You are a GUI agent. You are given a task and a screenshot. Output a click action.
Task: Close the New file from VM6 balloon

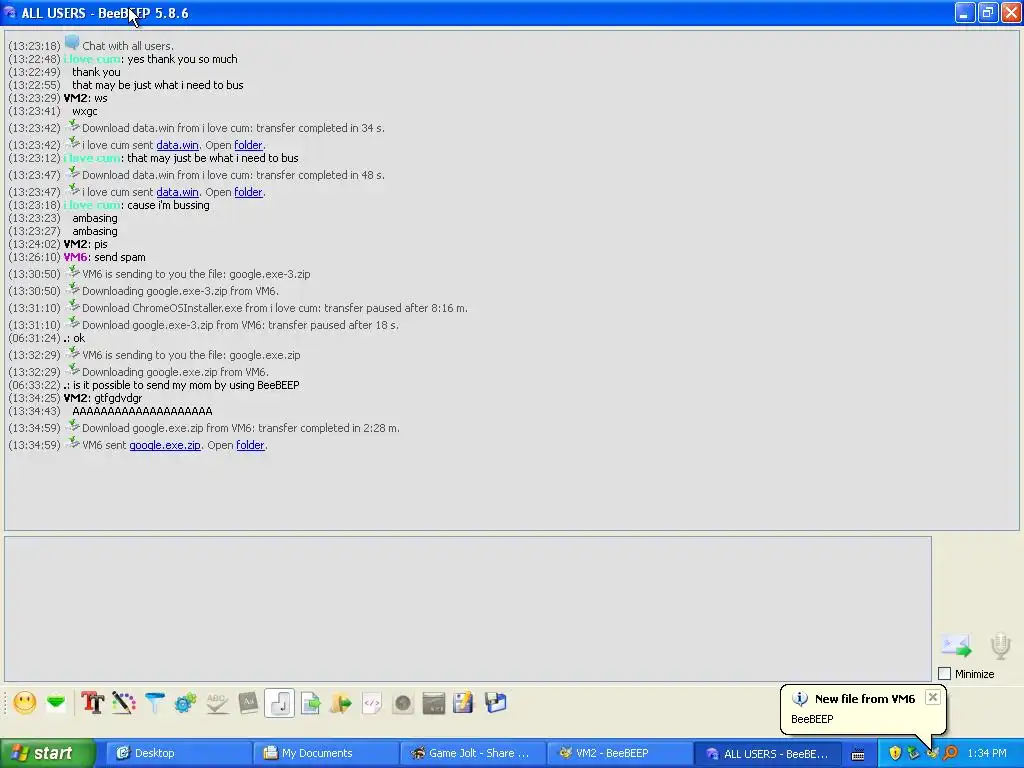click(x=933, y=697)
